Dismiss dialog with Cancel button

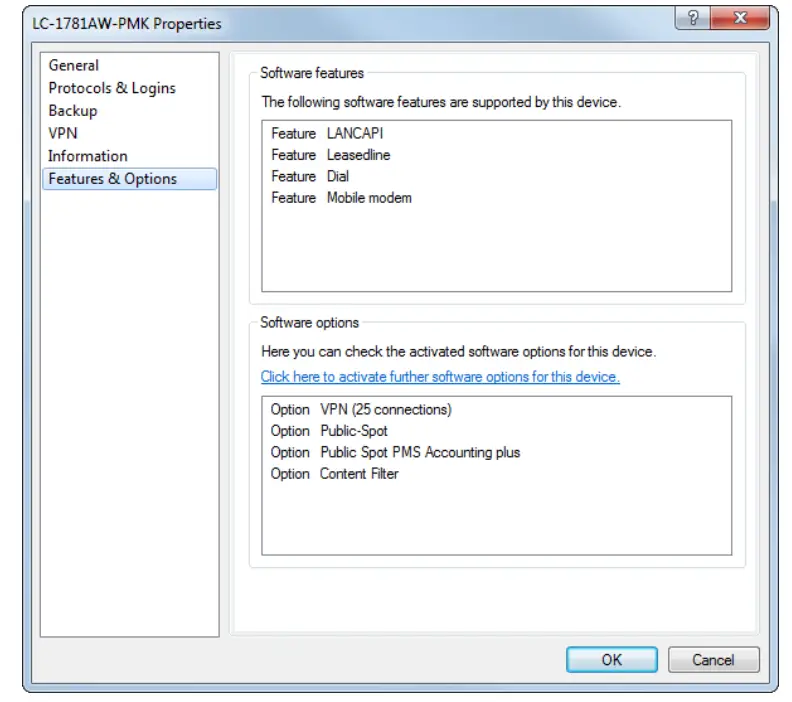point(713,660)
